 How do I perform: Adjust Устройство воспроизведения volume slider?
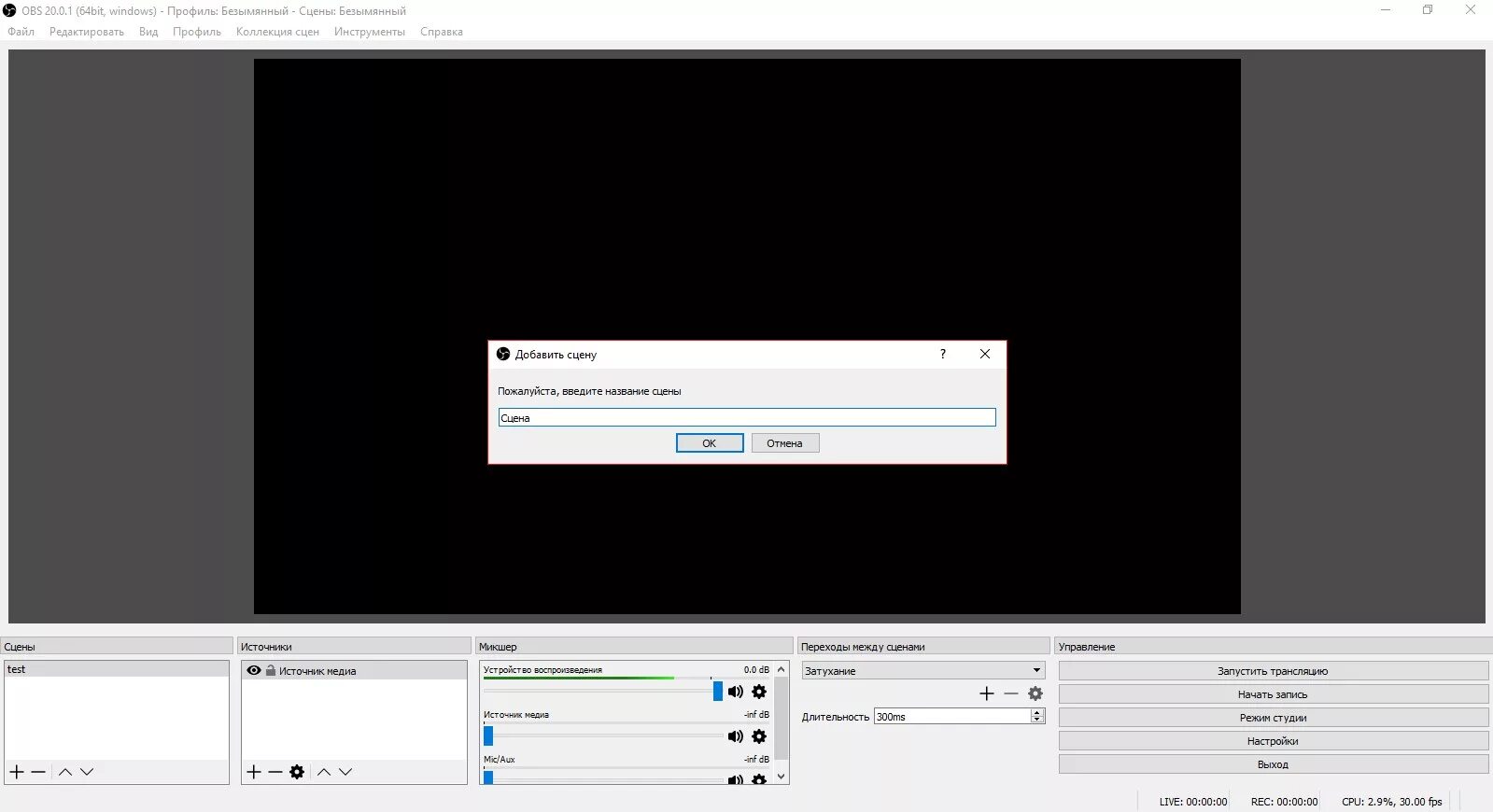tap(718, 692)
